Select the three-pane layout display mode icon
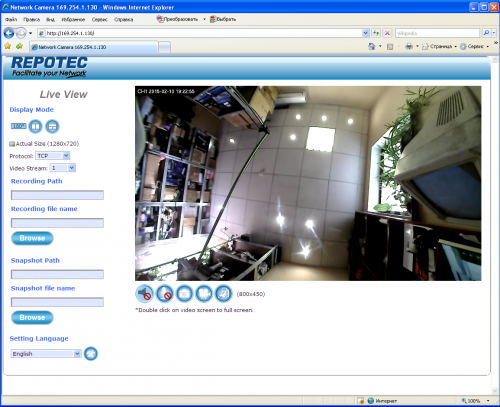Image resolution: width=500 pixels, height=407 pixels. tap(52, 126)
